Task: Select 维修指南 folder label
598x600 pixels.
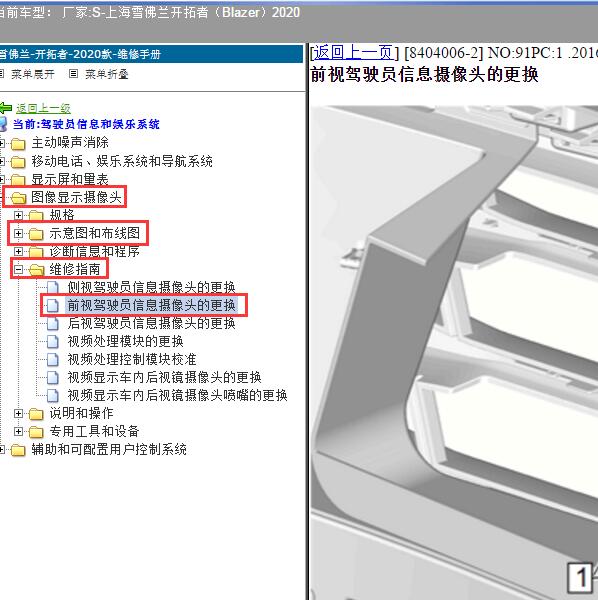Action: click(x=75, y=269)
